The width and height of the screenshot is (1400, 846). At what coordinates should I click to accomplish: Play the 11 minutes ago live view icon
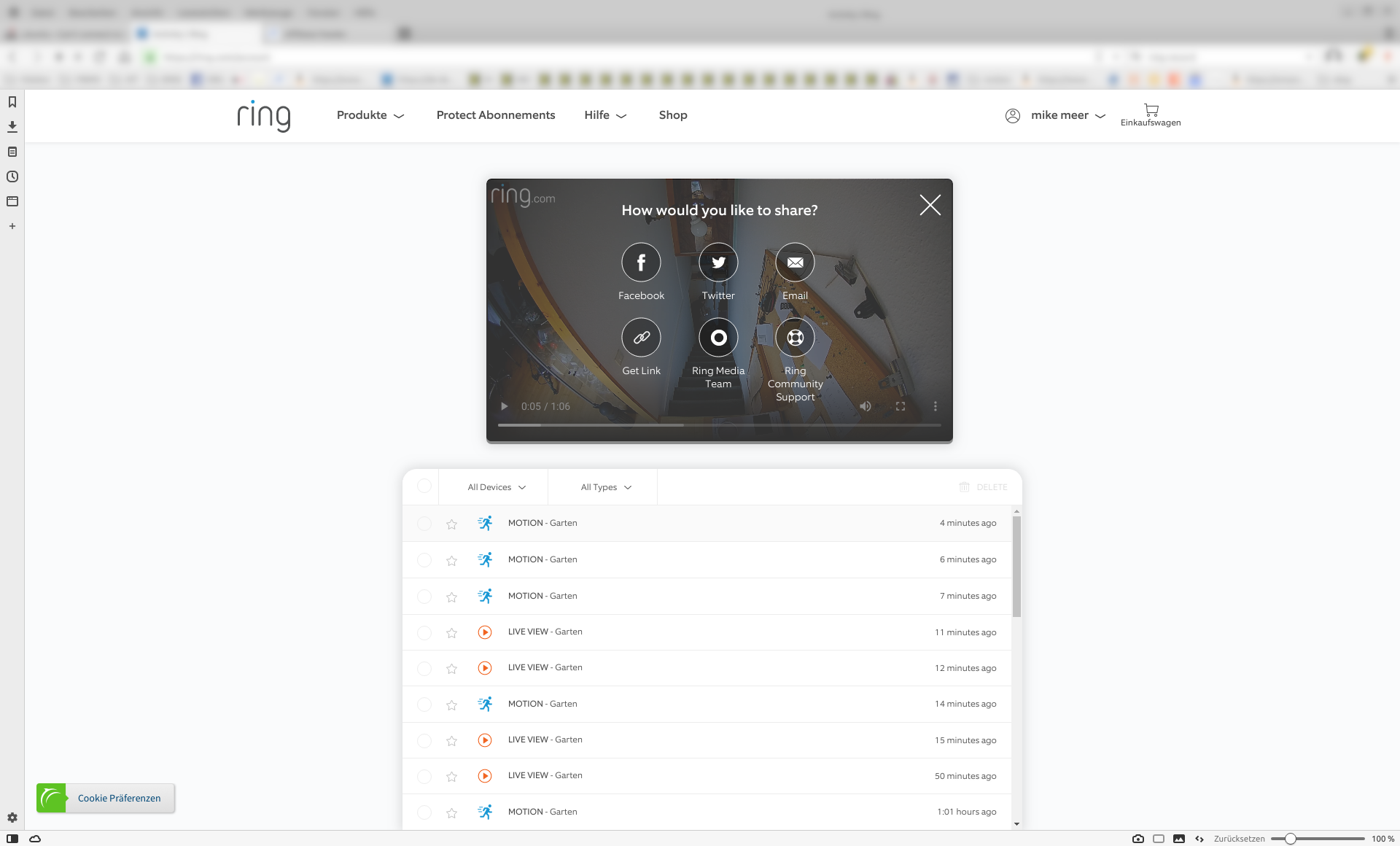[x=485, y=632]
